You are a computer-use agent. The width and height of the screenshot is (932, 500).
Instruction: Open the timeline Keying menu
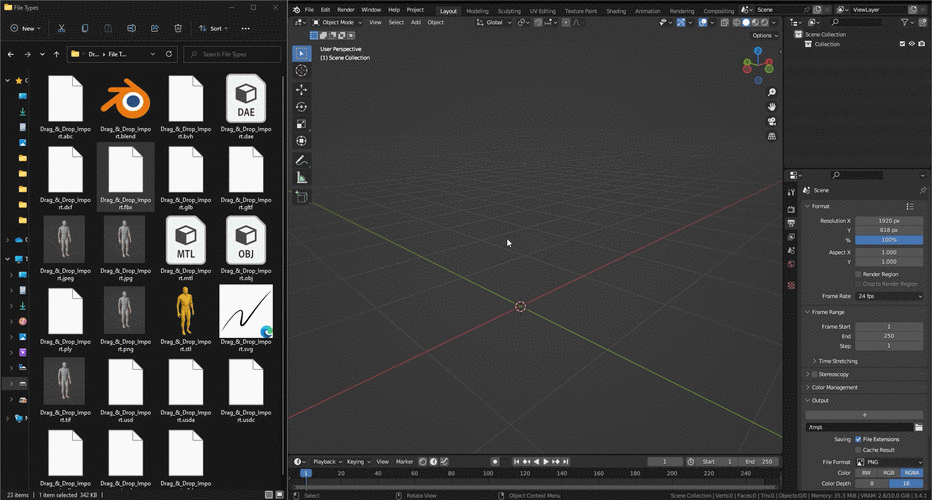[358, 461]
